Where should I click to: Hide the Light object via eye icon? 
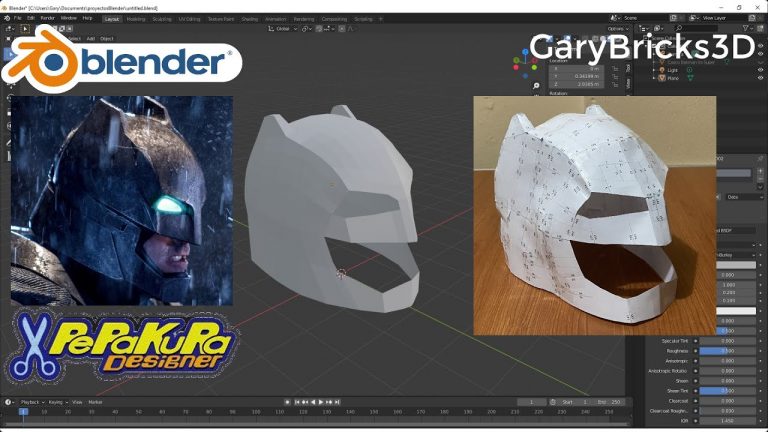[761, 70]
